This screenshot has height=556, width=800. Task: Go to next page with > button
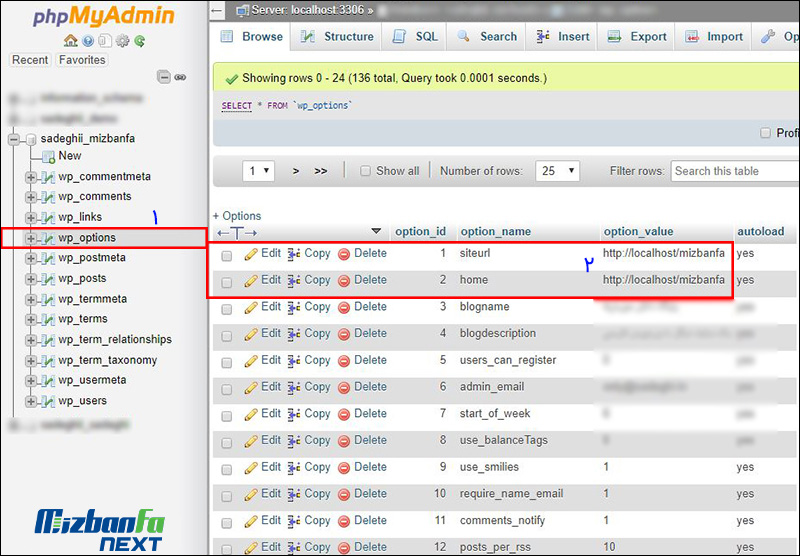pyautogui.click(x=296, y=171)
